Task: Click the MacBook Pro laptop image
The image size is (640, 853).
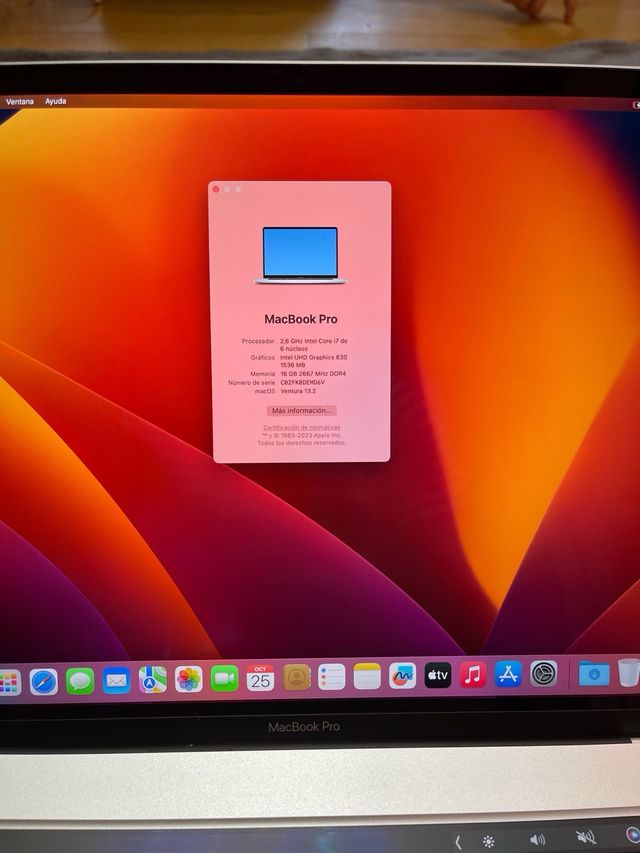Action: click(x=300, y=255)
